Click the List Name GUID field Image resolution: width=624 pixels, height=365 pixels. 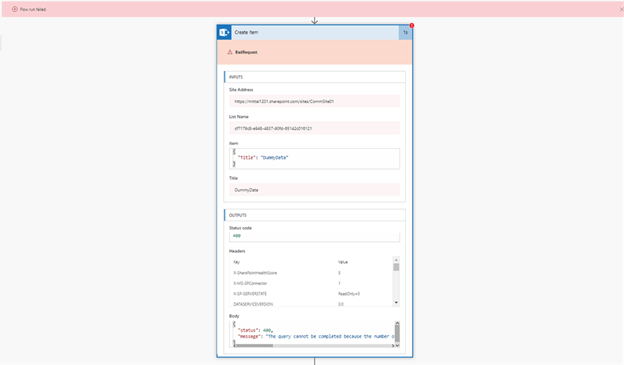click(x=314, y=128)
